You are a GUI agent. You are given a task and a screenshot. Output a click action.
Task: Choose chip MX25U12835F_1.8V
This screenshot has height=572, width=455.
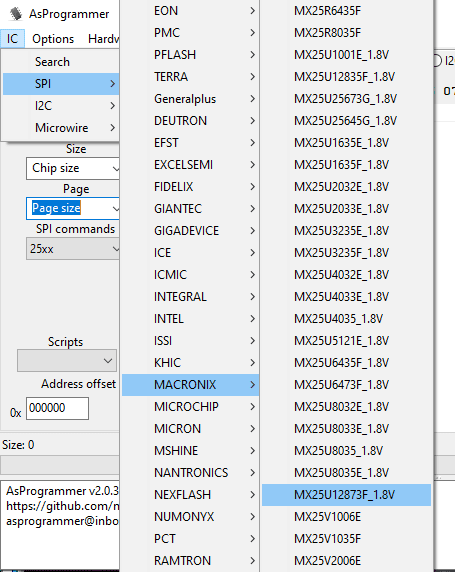point(346,77)
